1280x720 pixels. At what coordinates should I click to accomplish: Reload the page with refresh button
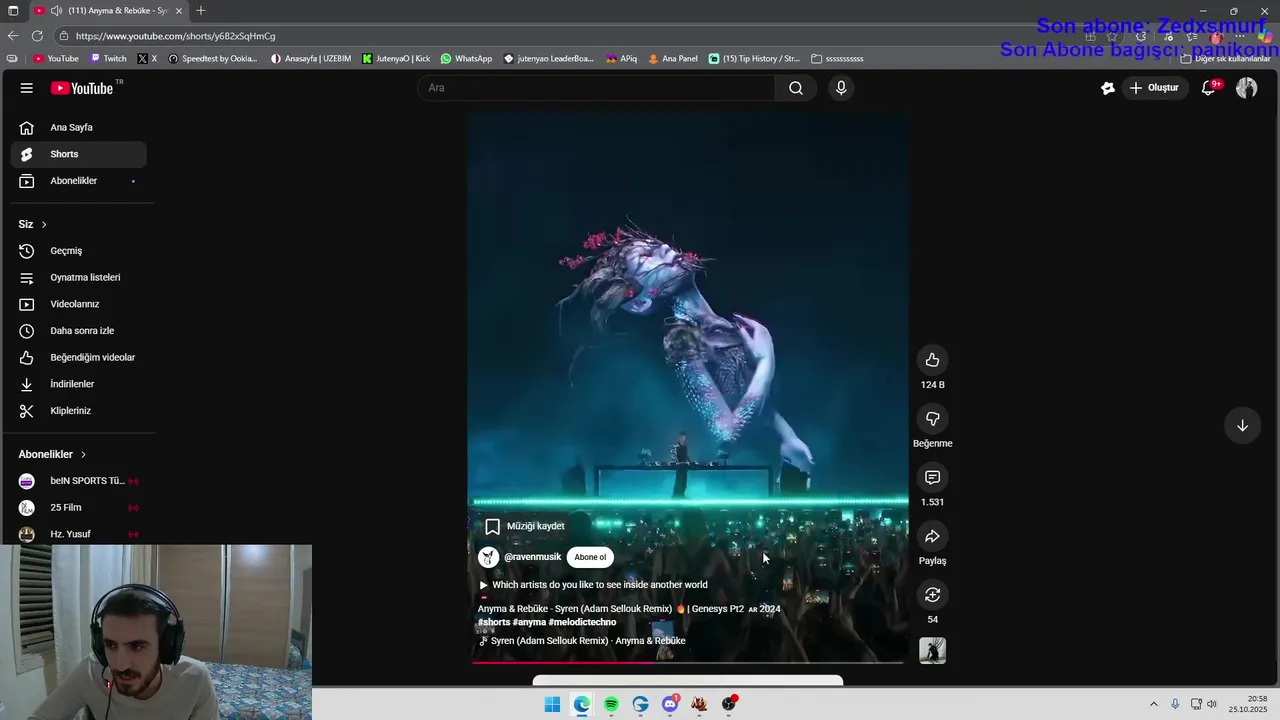click(37, 36)
